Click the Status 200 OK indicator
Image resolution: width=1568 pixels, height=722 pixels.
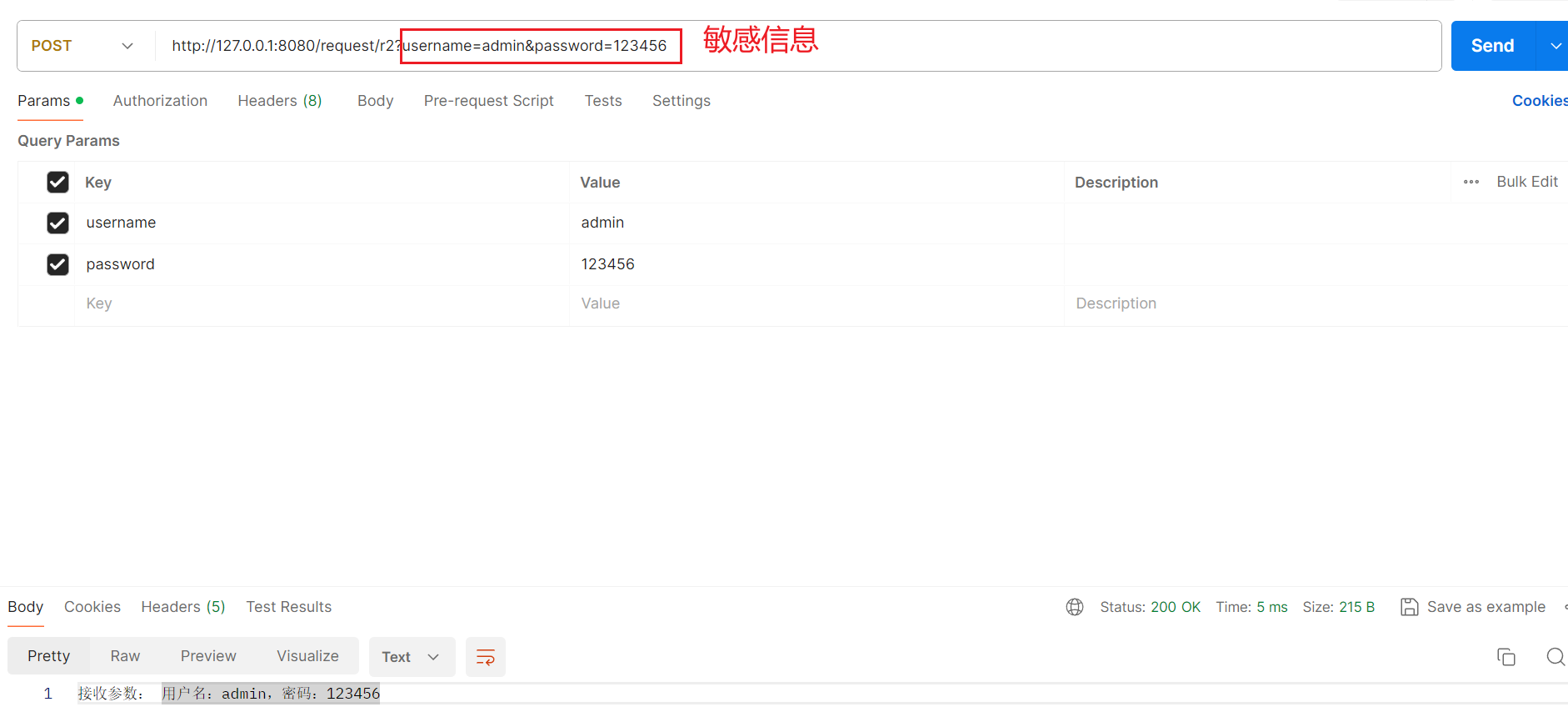click(1150, 607)
